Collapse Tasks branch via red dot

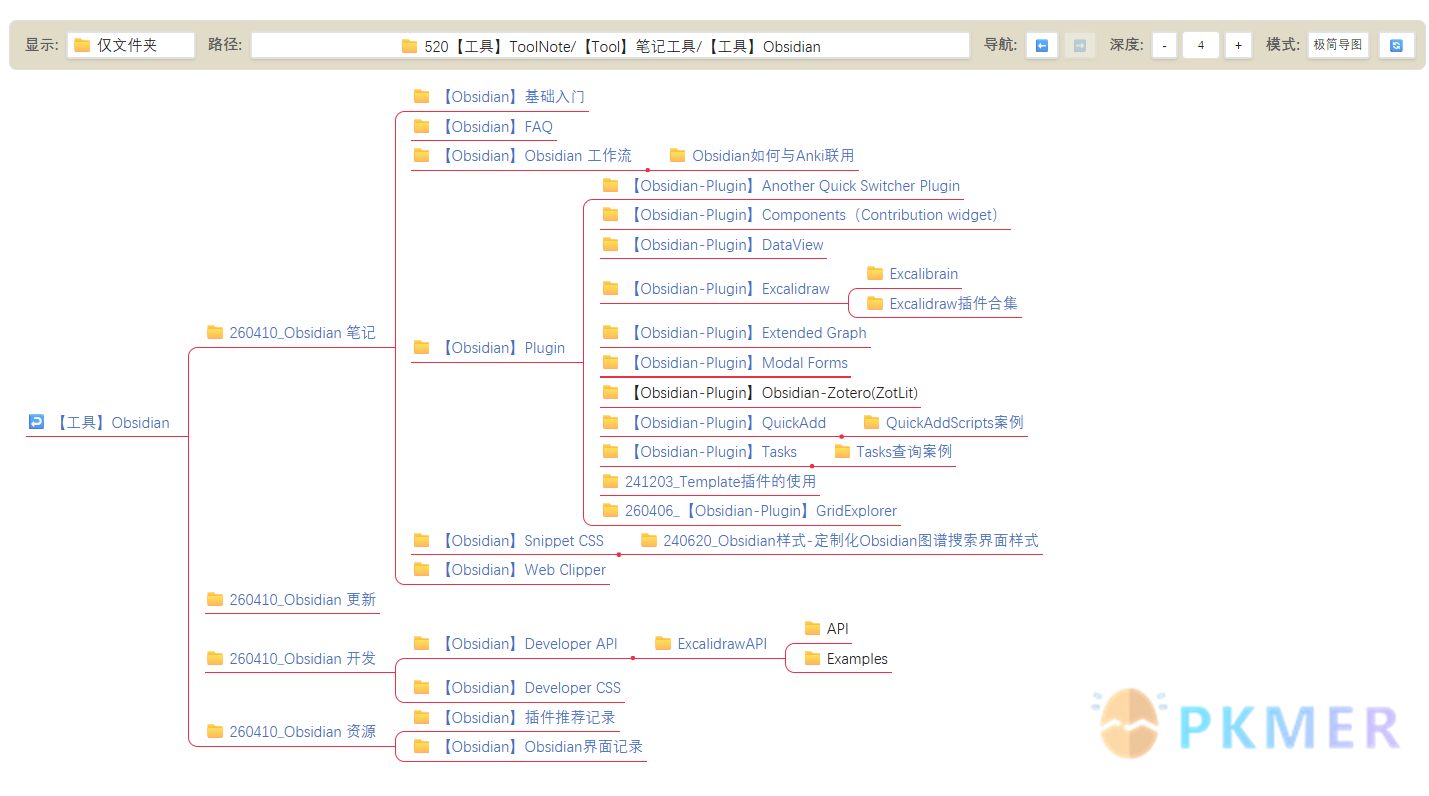coord(811,466)
